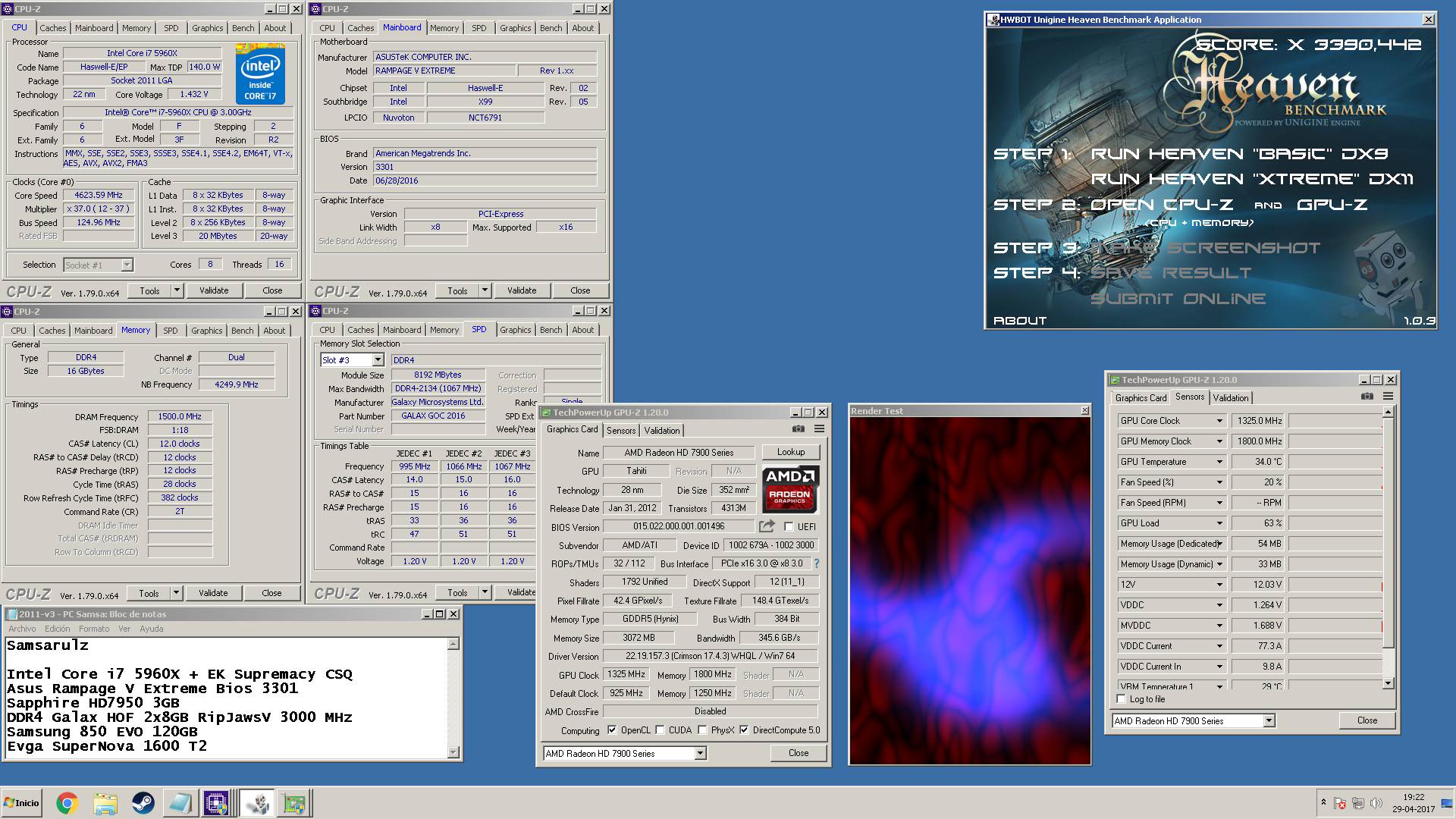Click the Notepad vertical scrollbar down arrow
Viewport: 1456px width, 819px height.
453,752
